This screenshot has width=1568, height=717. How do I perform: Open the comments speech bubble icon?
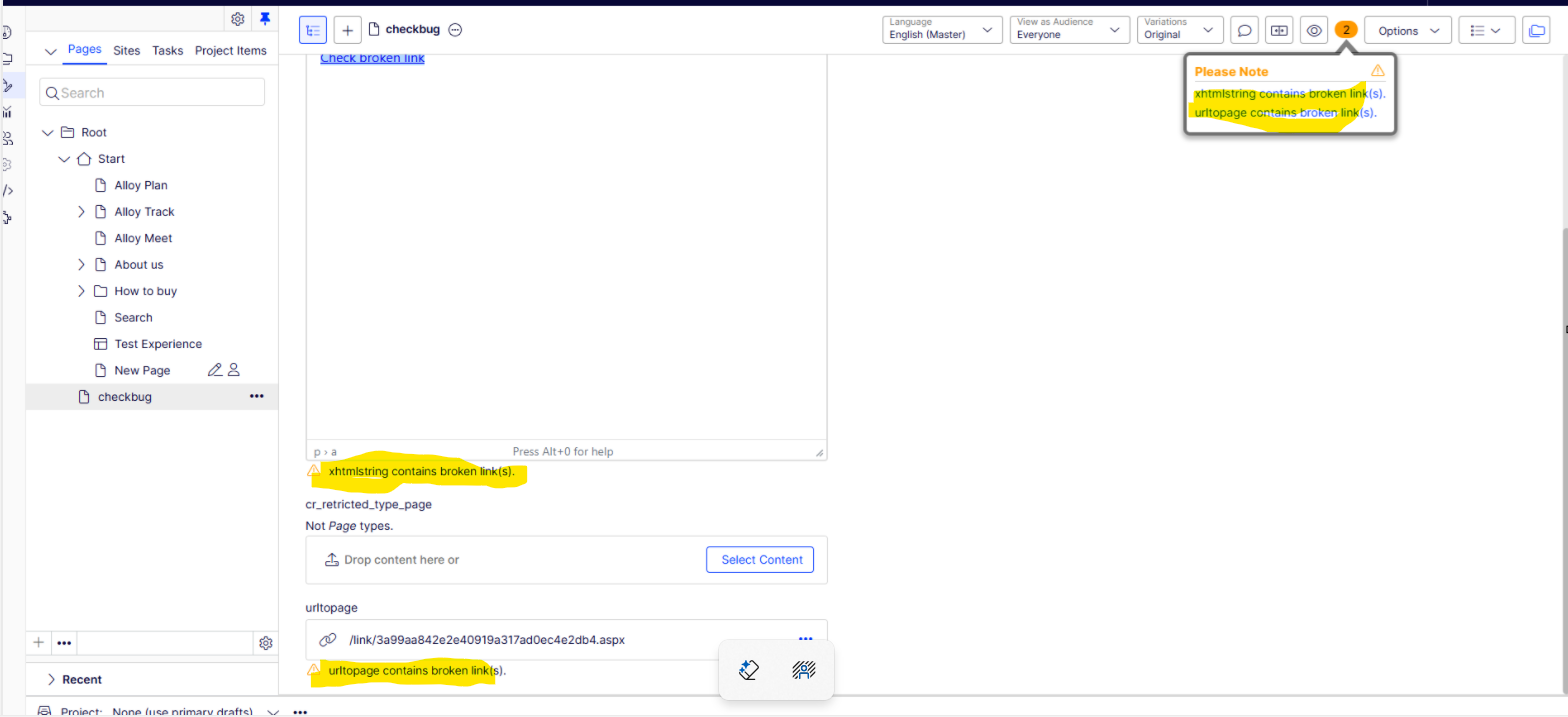(1244, 31)
